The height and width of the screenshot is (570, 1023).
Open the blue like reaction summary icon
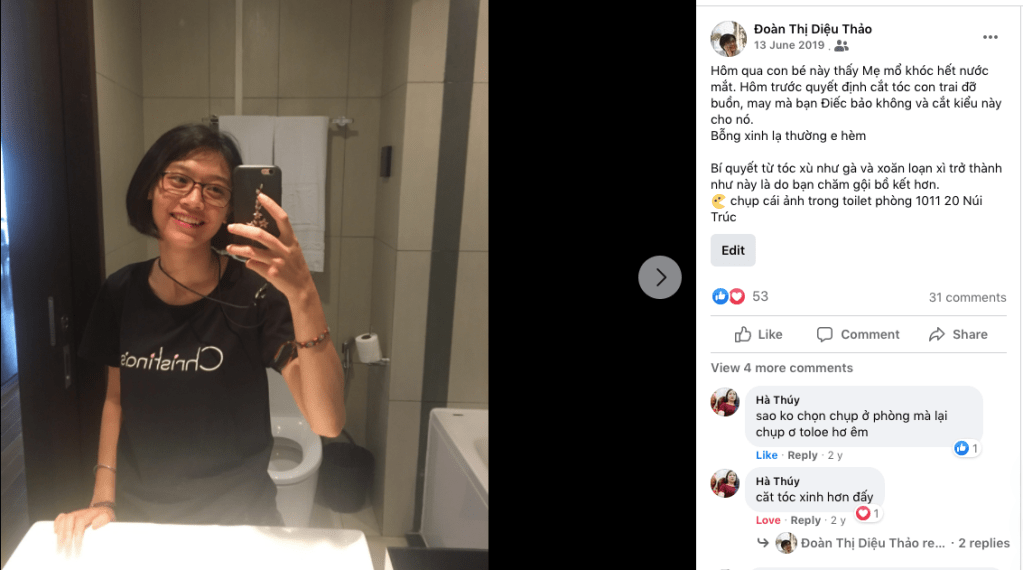click(720, 297)
